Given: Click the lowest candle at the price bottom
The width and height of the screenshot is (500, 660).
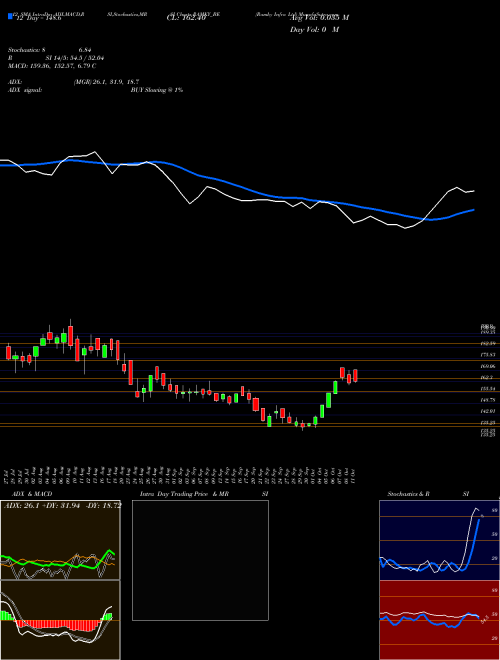Looking at the screenshot, I should [x=302, y=426].
